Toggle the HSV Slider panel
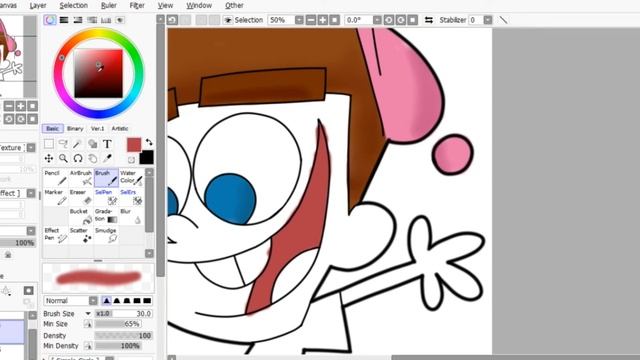The image size is (640, 360). [78, 20]
